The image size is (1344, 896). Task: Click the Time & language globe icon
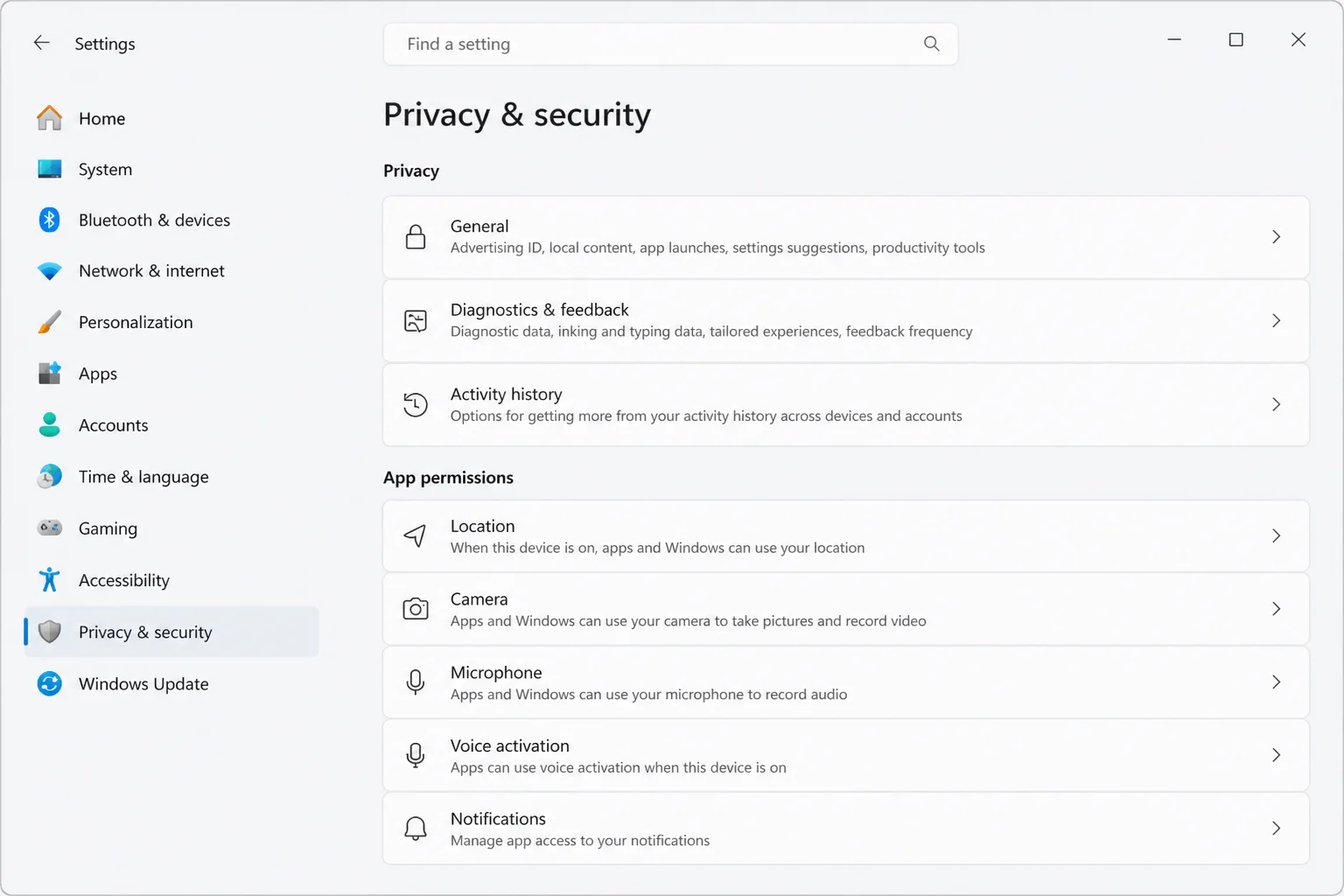click(50, 477)
